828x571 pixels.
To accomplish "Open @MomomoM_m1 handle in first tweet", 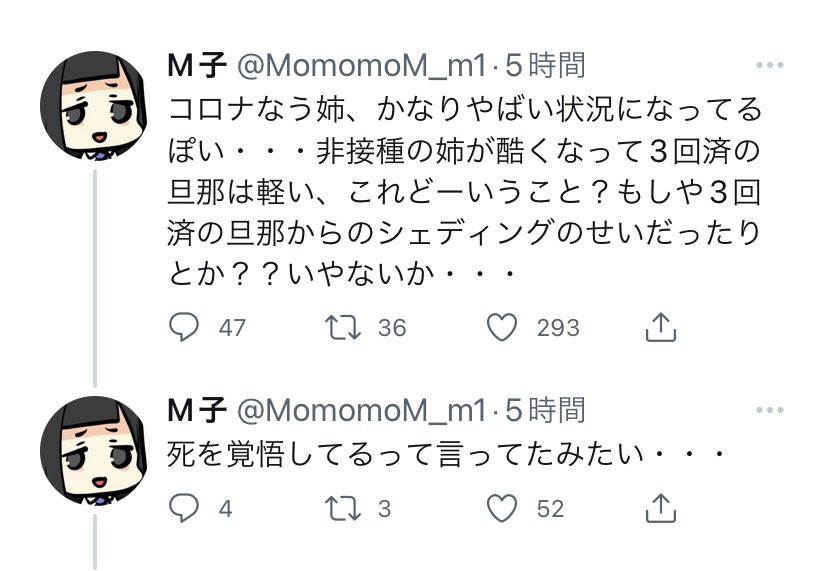I will [361, 66].
